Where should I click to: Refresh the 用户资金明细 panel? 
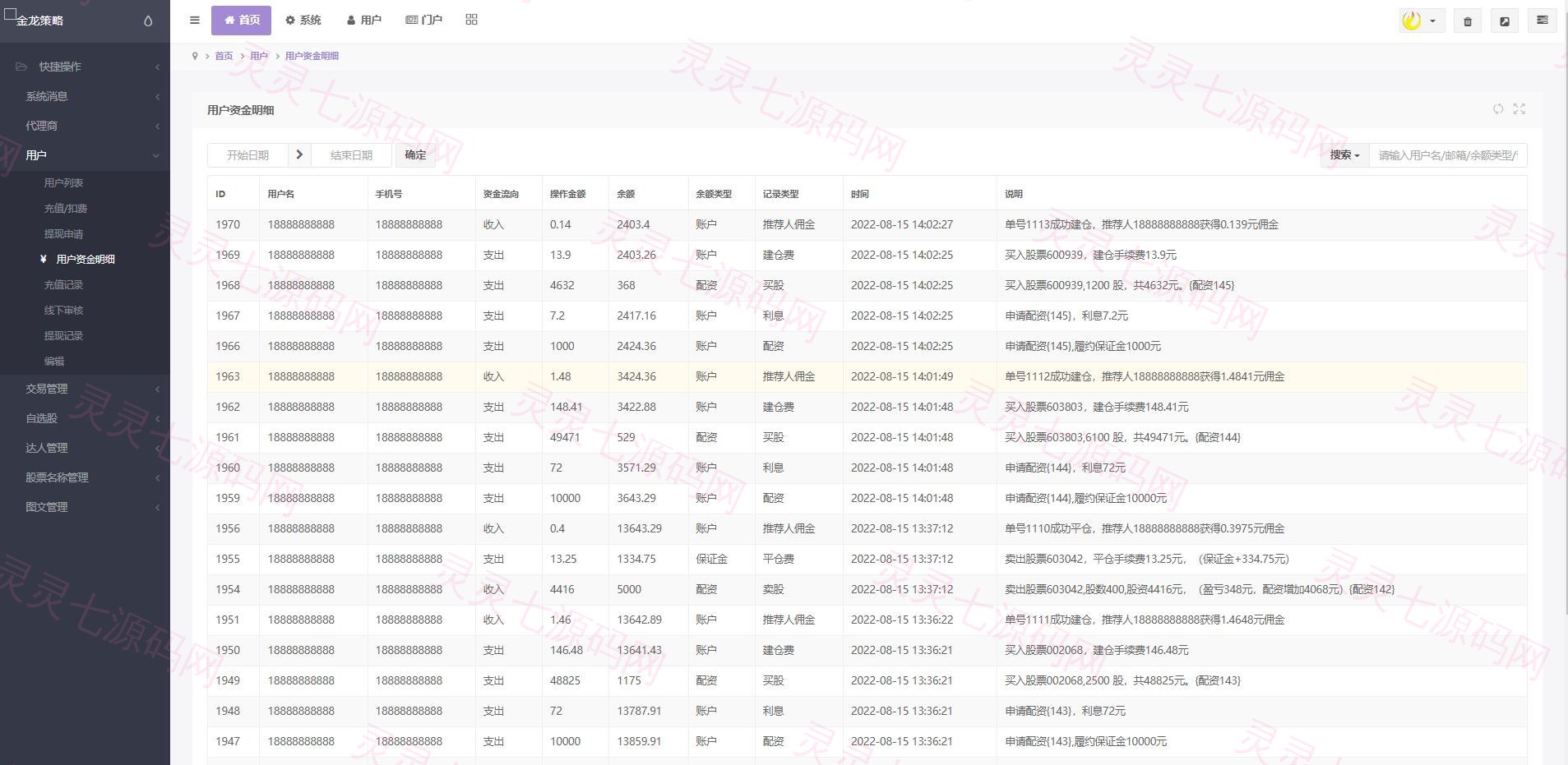tap(1498, 109)
